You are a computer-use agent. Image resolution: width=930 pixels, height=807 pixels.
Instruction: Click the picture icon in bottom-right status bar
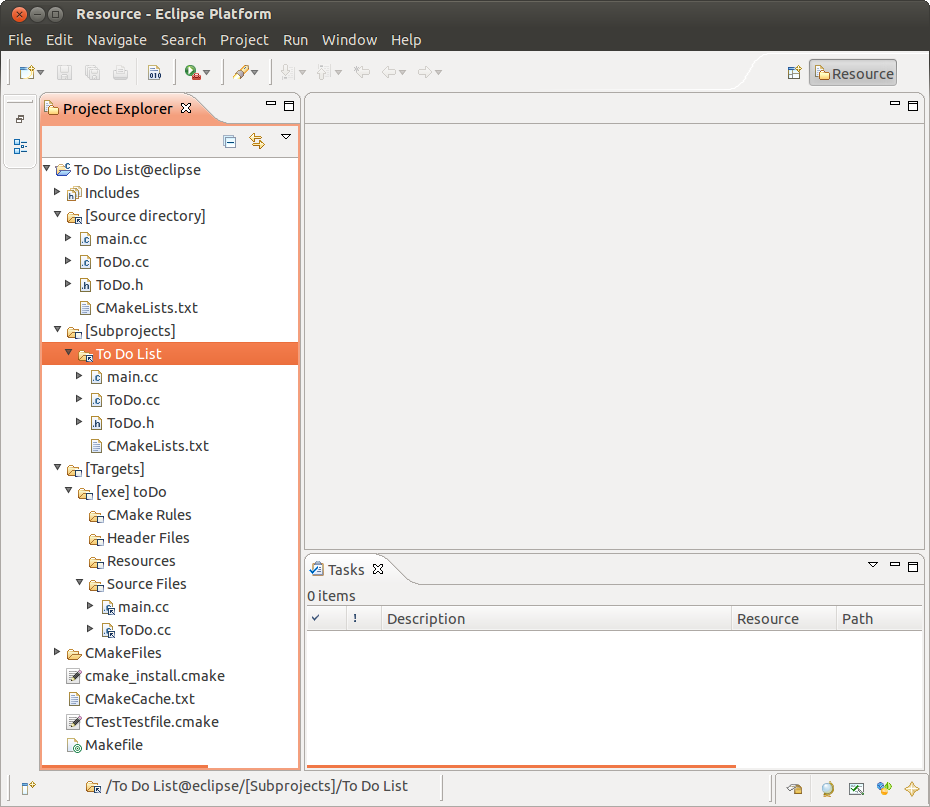click(856, 789)
